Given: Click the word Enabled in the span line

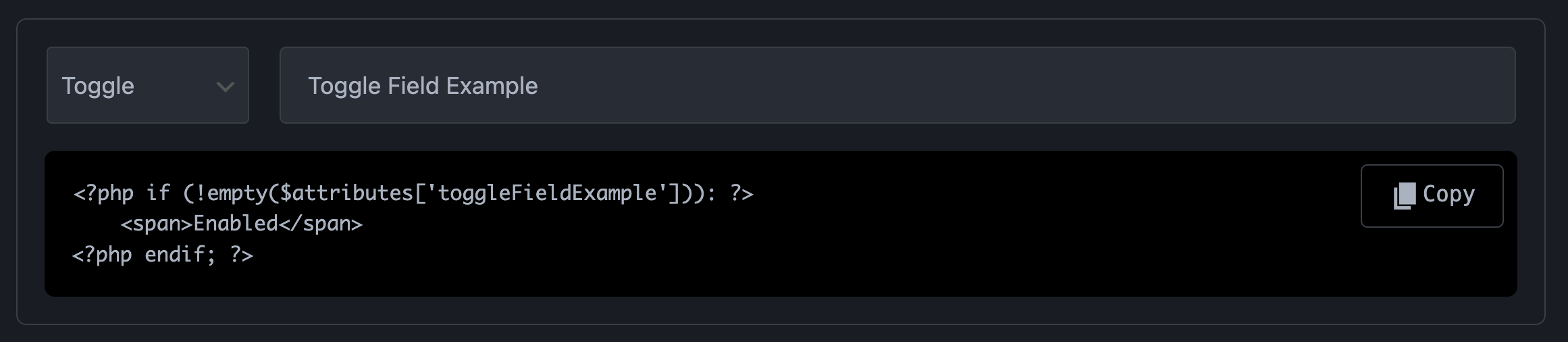Looking at the screenshot, I should (235, 224).
